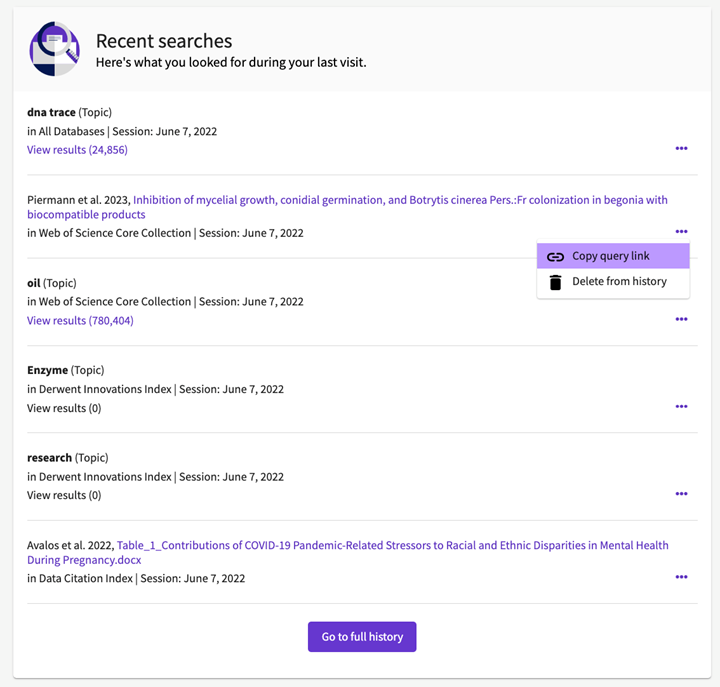Viewport: 720px width, 687px height.
Task: Click the Go to full history button
Action: coord(362,636)
